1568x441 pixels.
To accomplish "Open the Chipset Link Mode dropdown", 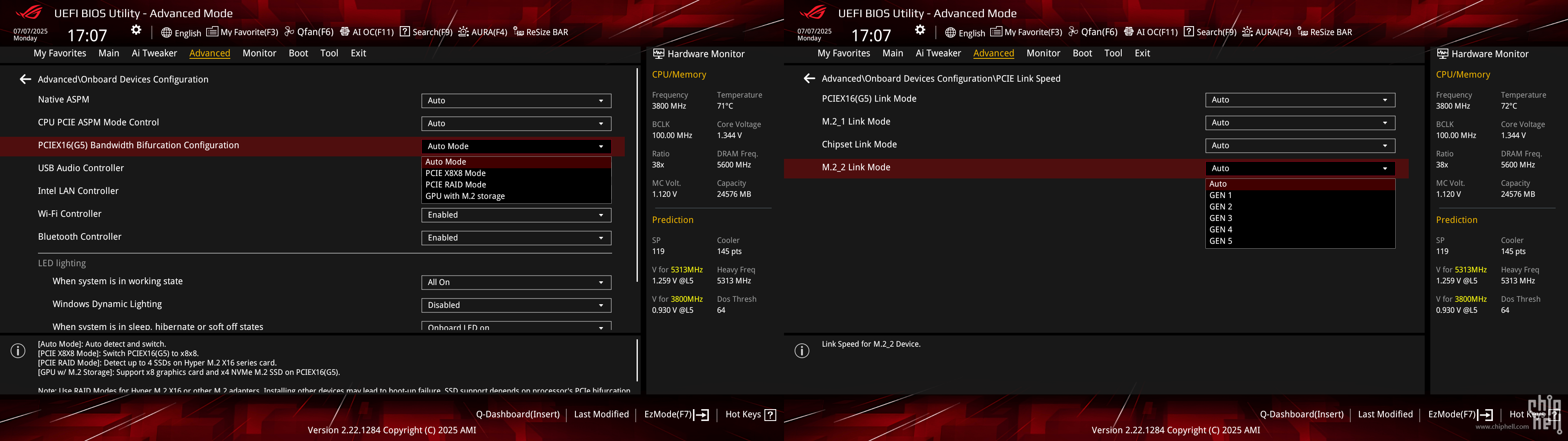I will click(1300, 146).
